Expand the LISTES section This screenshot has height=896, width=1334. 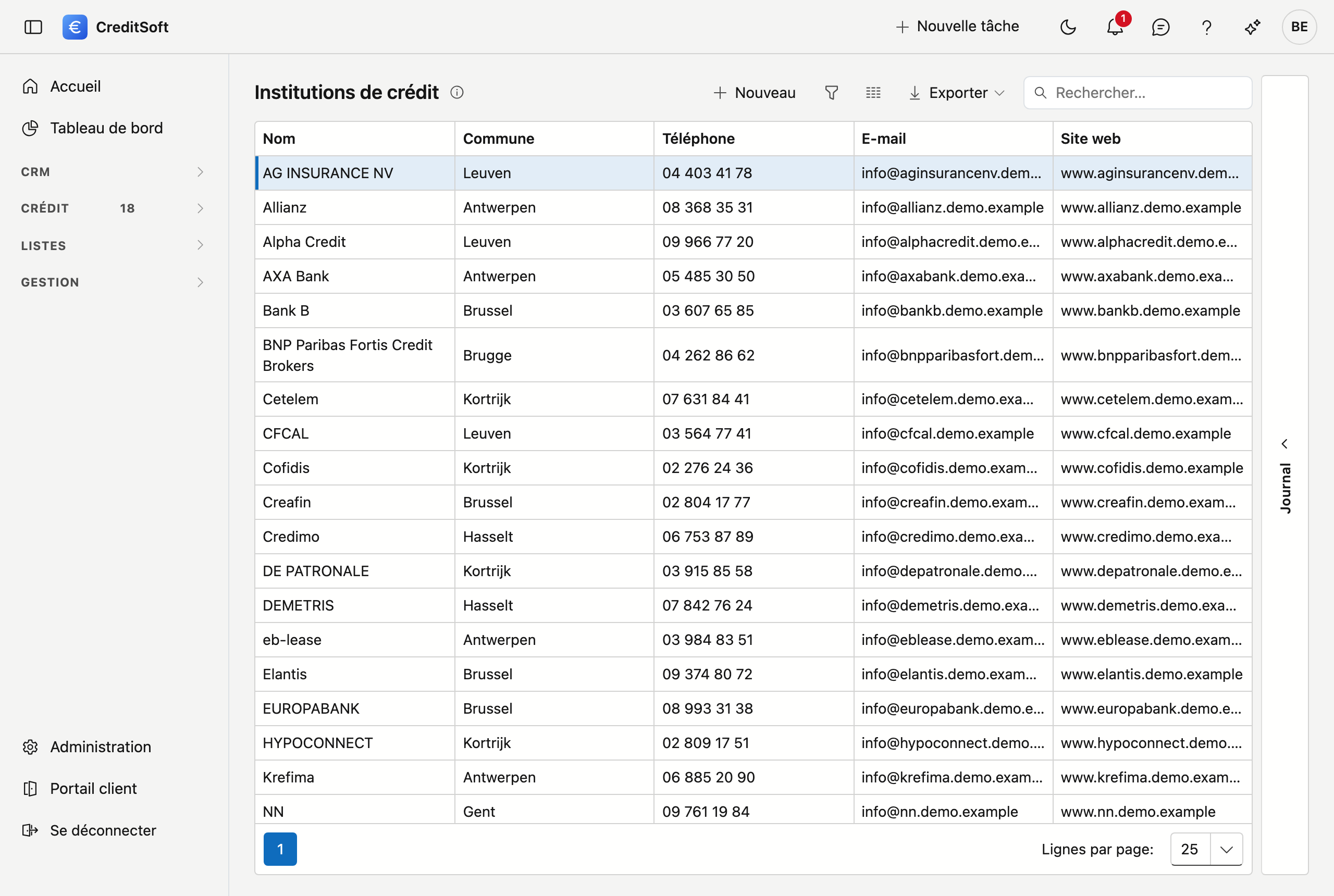coord(113,245)
